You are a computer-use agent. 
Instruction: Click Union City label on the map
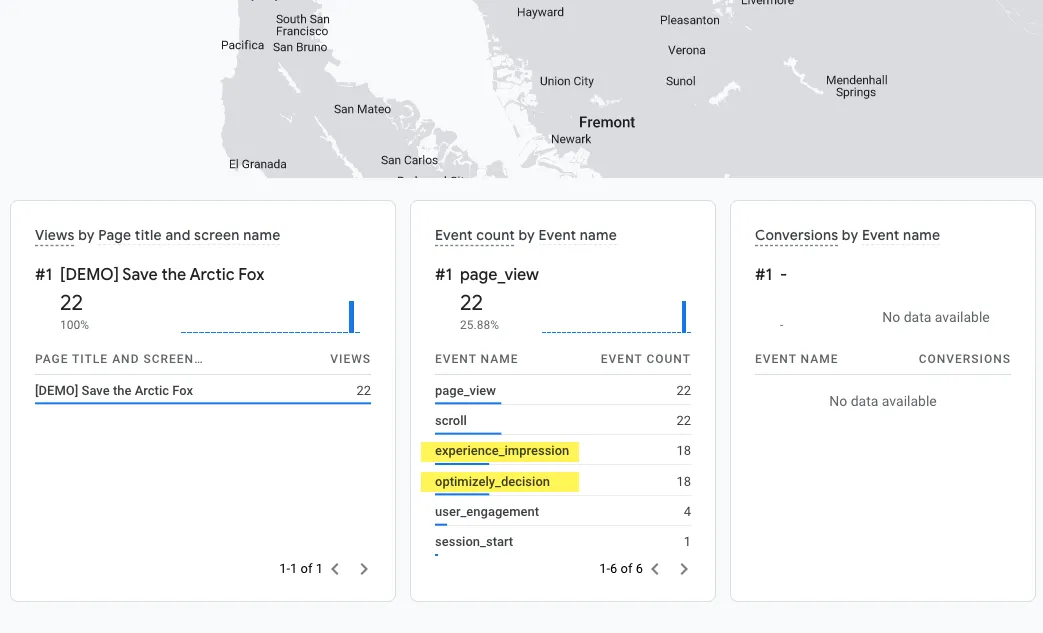(x=567, y=81)
